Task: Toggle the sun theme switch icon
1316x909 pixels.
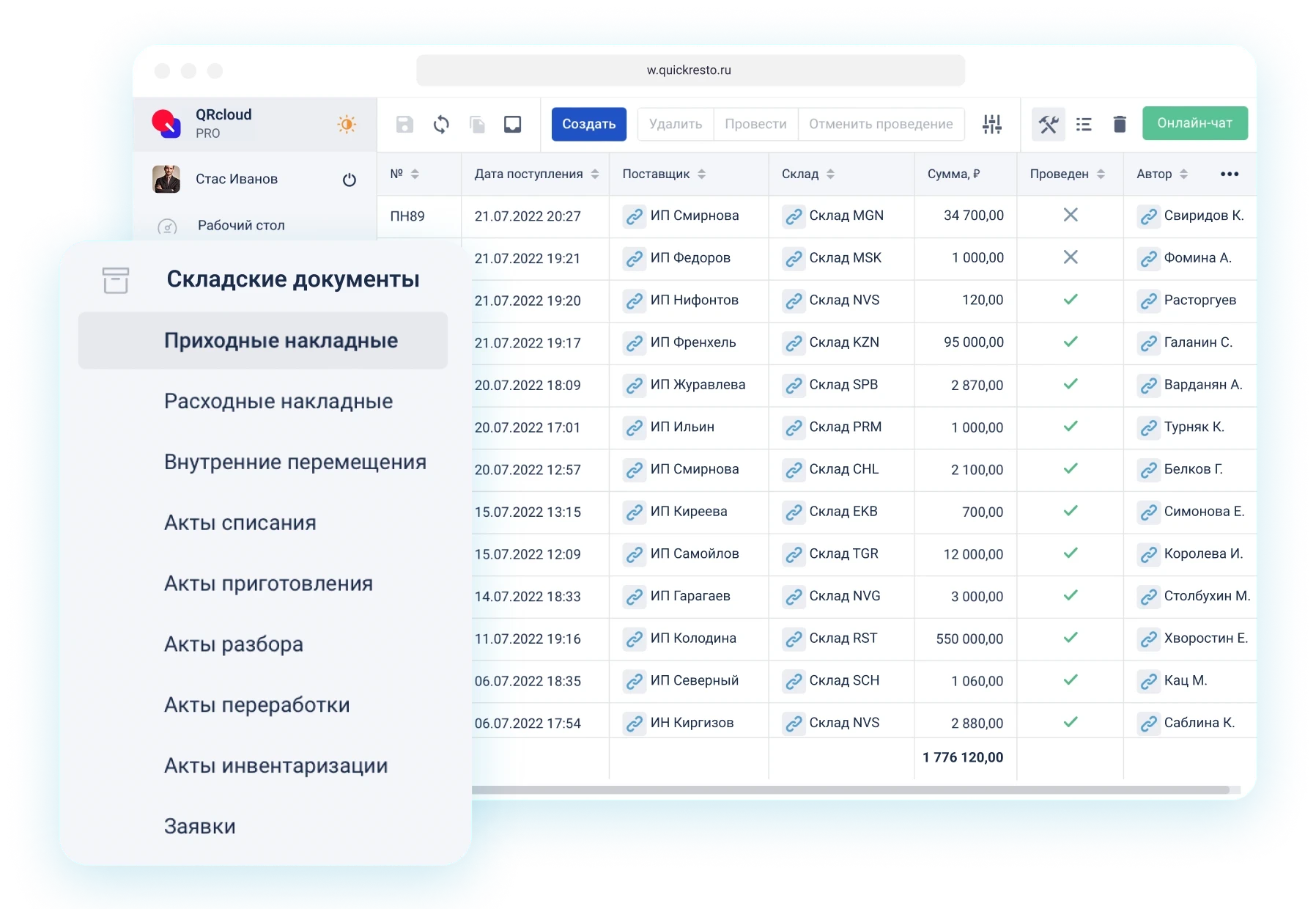Action: click(347, 124)
